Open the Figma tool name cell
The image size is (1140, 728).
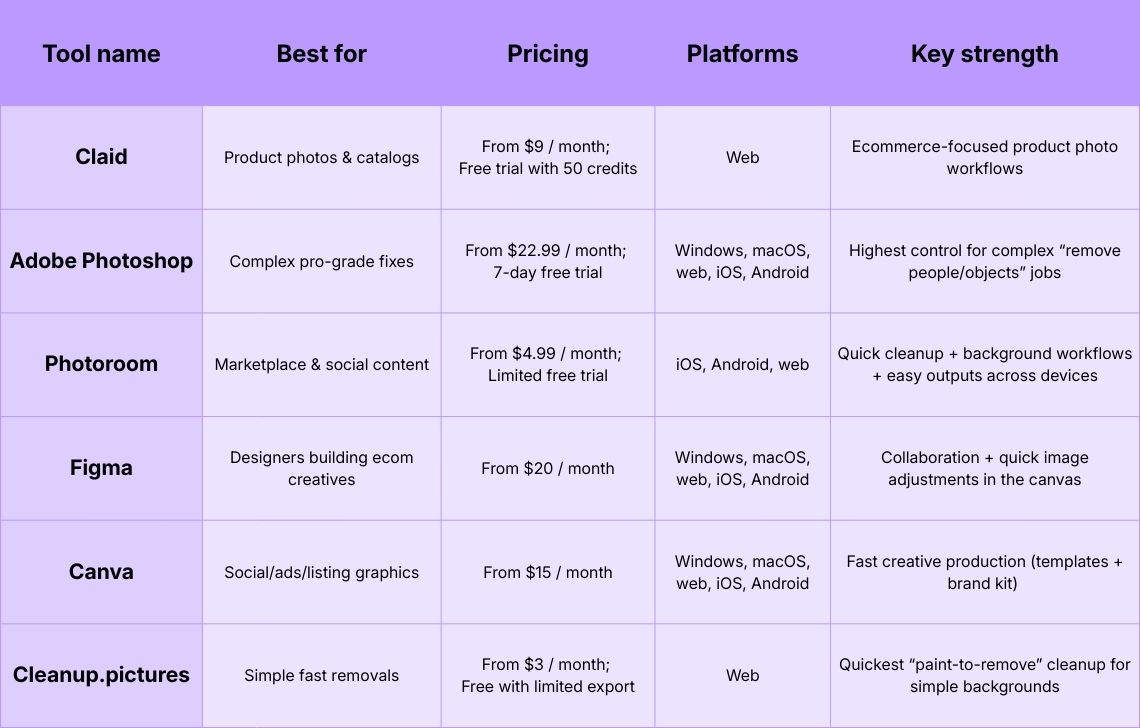[x=101, y=468]
